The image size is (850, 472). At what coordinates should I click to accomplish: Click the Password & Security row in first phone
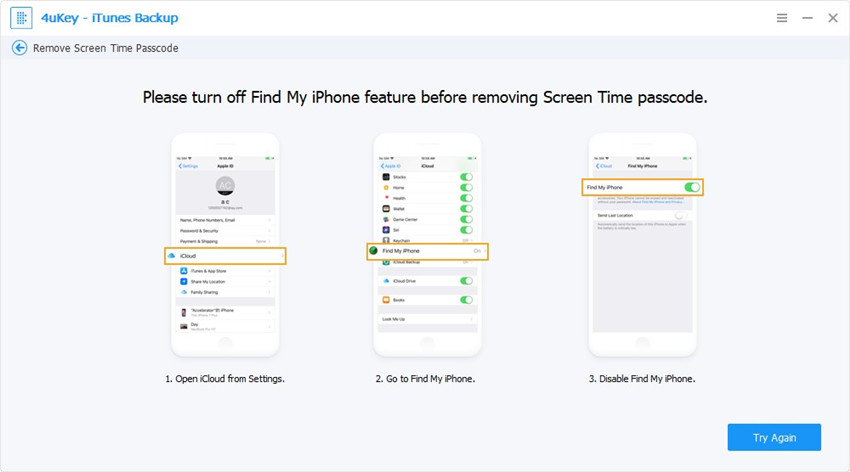tap(225, 231)
